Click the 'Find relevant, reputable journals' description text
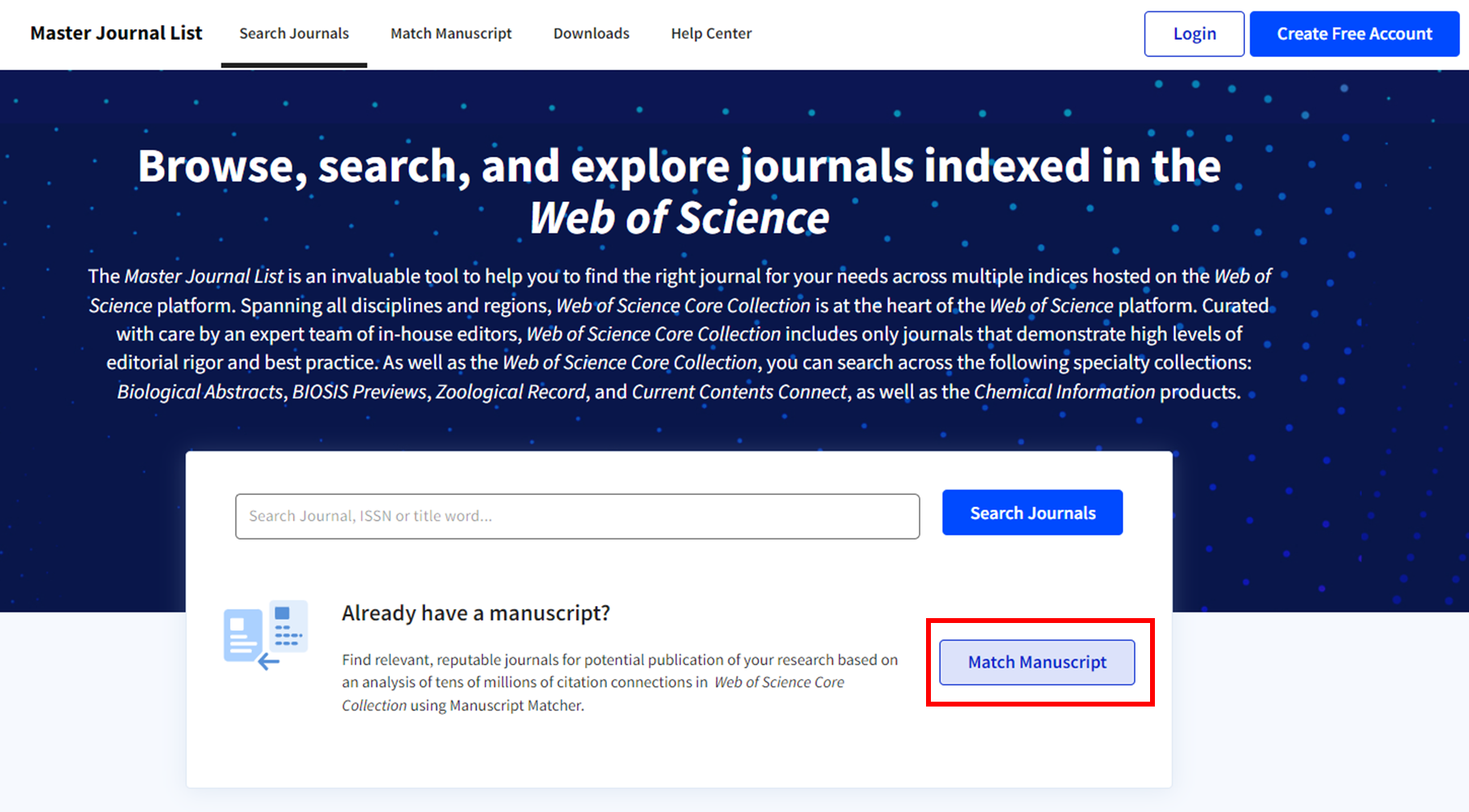Image resolution: width=1469 pixels, height=812 pixels. (x=620, y=682)
